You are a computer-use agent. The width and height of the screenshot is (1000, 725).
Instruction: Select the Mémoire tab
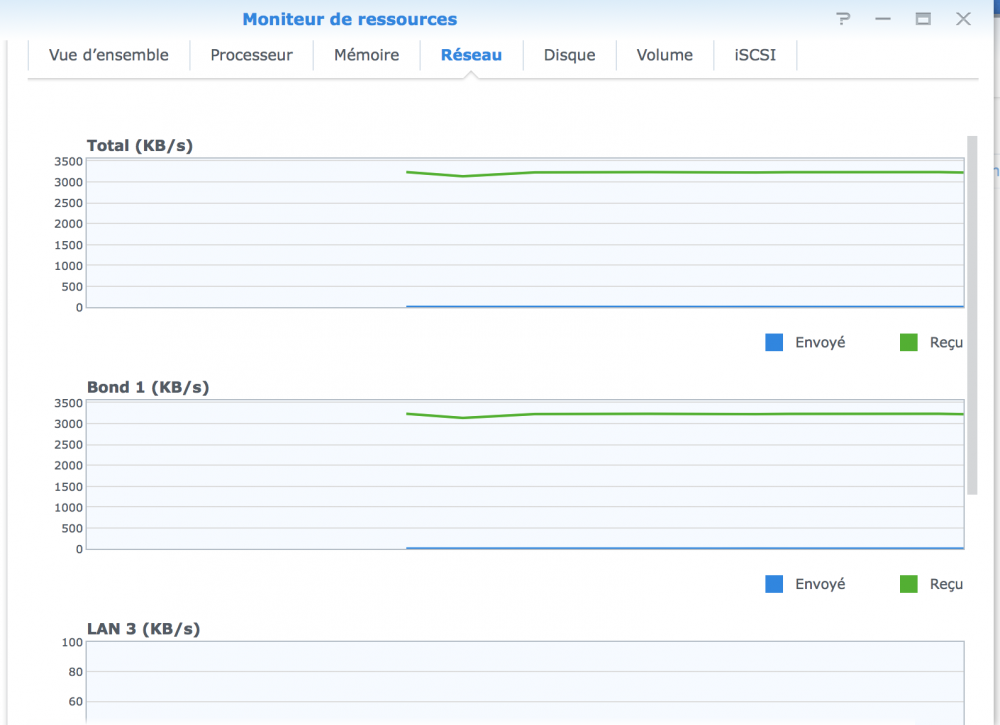[366, 56]
